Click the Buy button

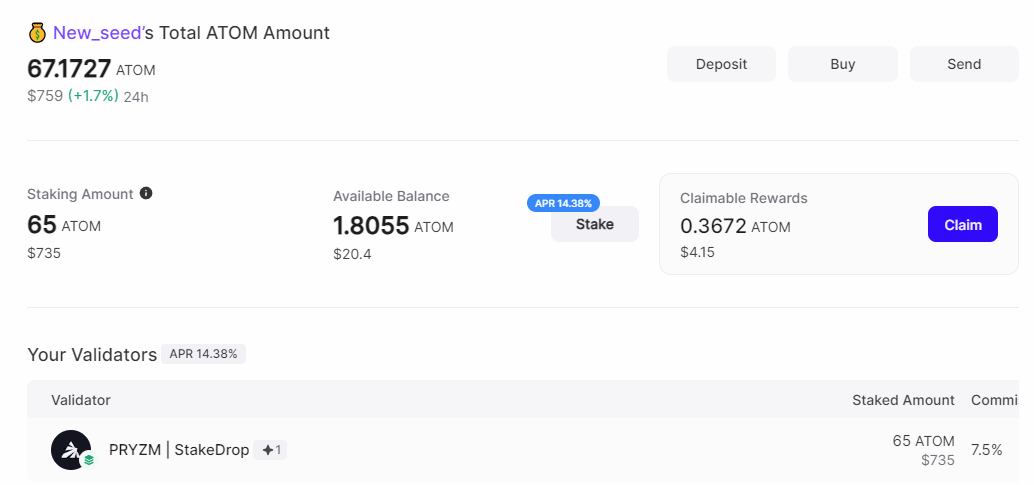click(843, 64)
